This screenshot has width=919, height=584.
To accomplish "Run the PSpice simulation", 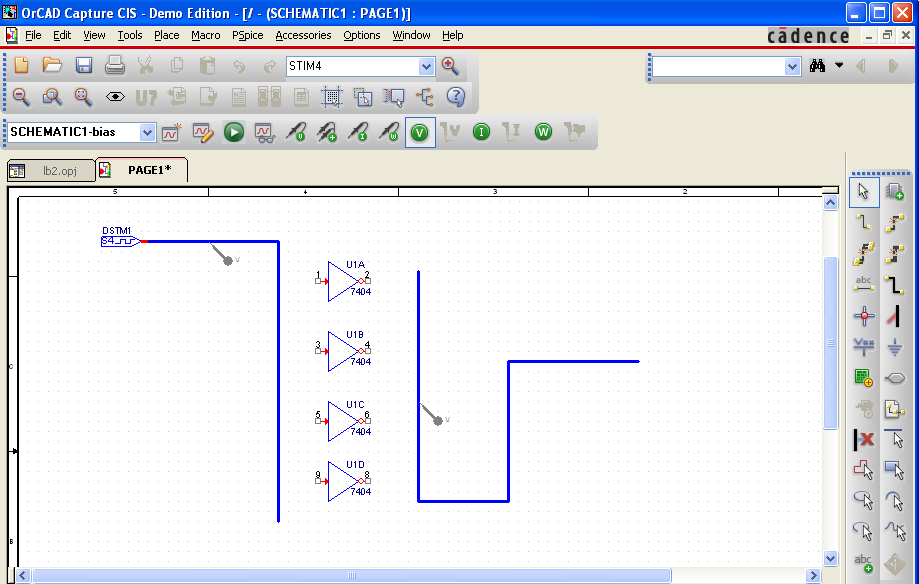I will (234, 133).
